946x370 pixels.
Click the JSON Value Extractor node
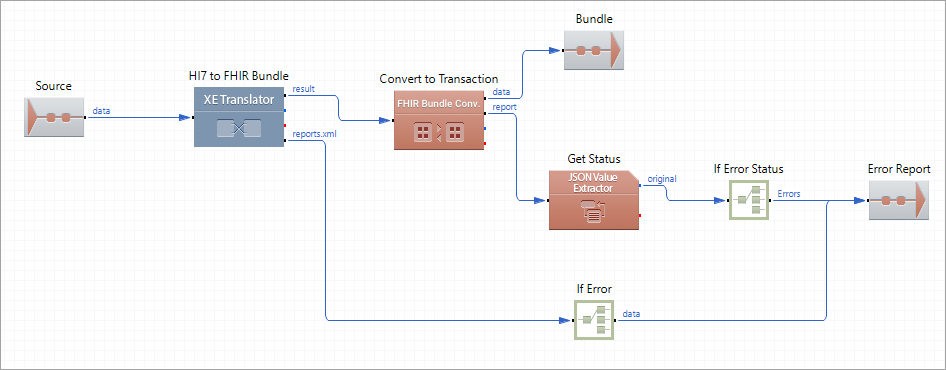tap(594, 200)
